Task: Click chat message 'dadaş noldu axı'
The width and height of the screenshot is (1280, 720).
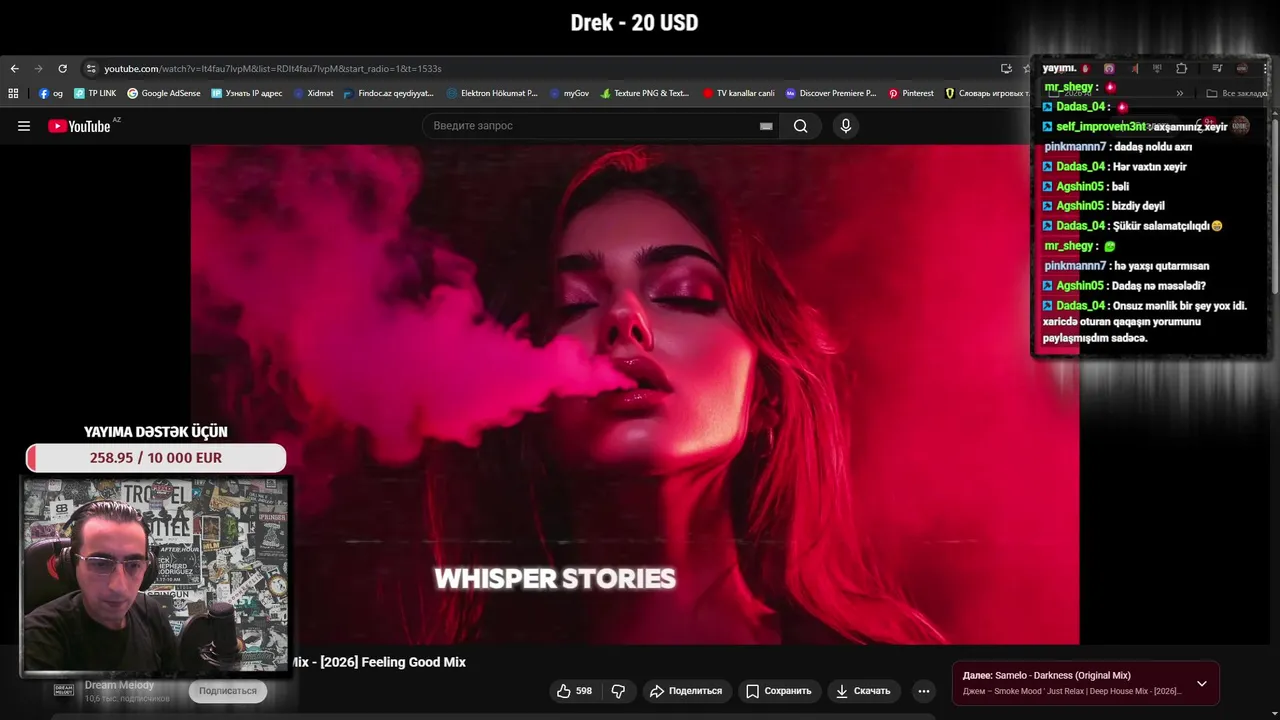Action: point(1153,147)
